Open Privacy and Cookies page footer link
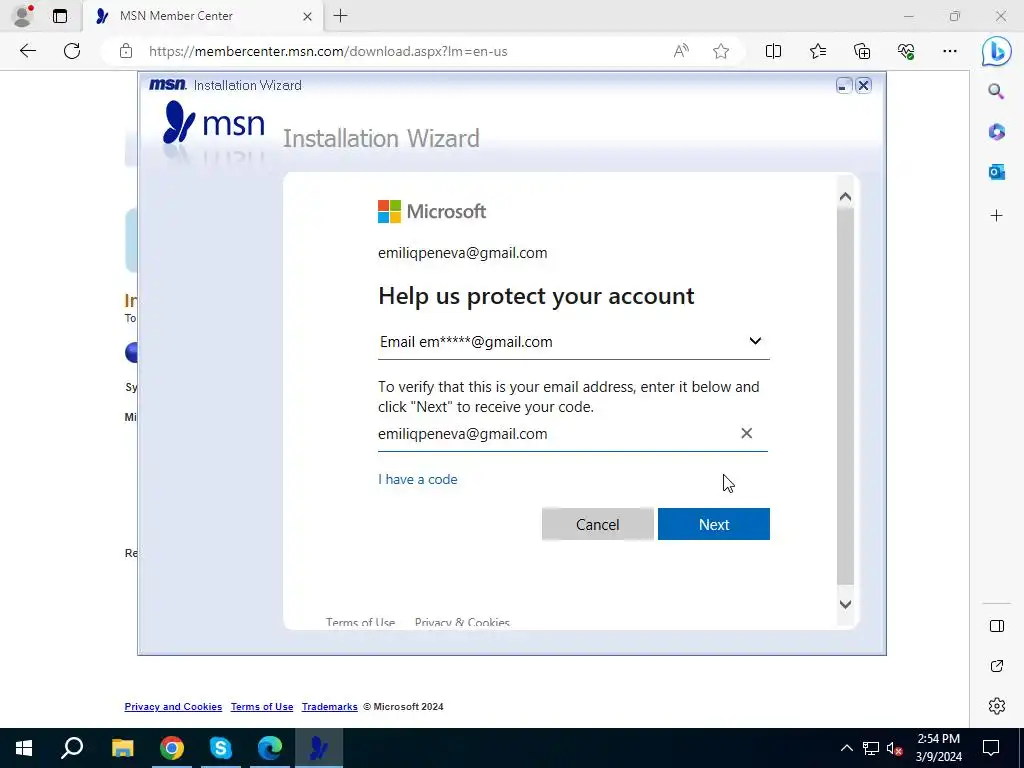Viewport: 1024px width, 768px height. pos(173,707)
